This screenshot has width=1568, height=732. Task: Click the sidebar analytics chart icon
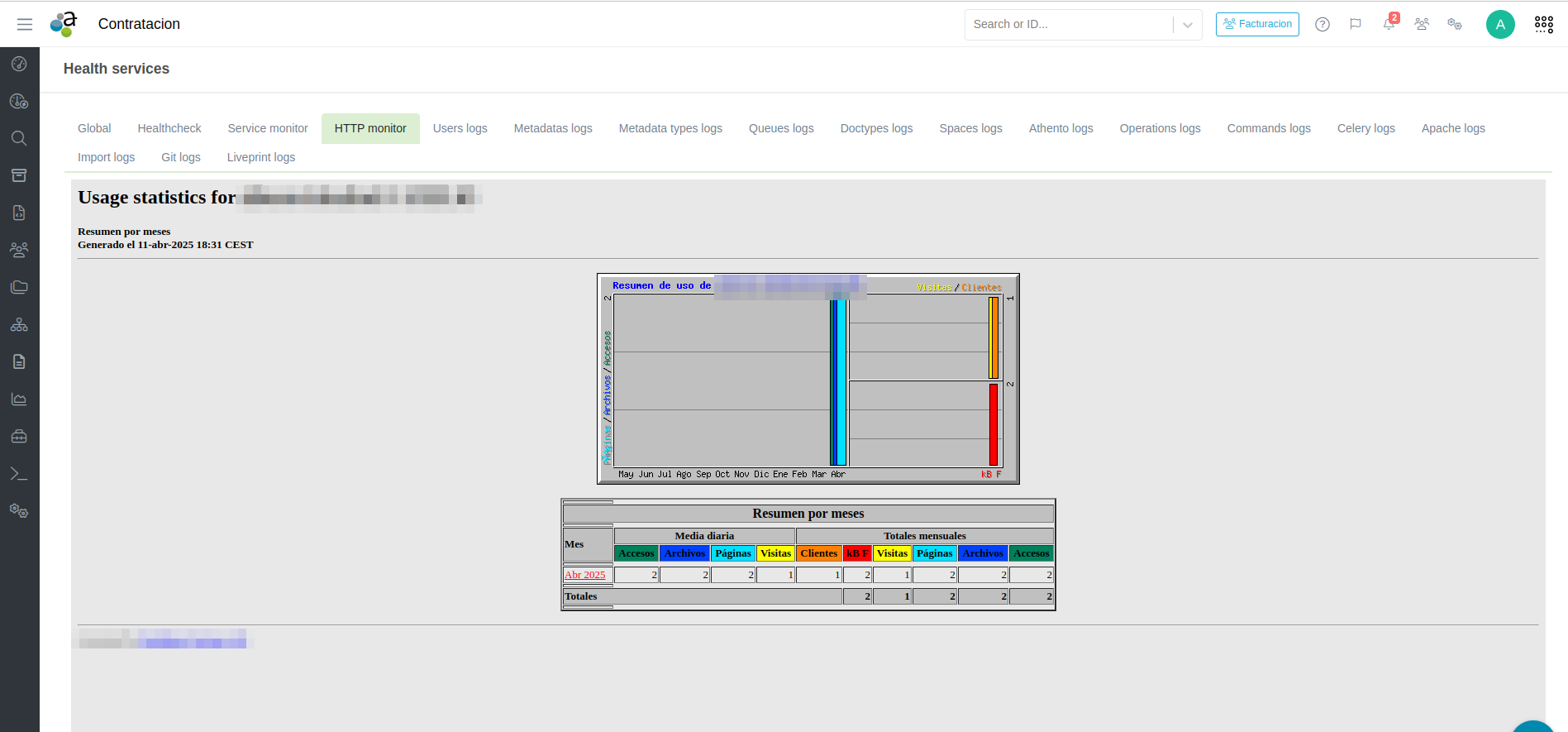(x=19, y=399)
